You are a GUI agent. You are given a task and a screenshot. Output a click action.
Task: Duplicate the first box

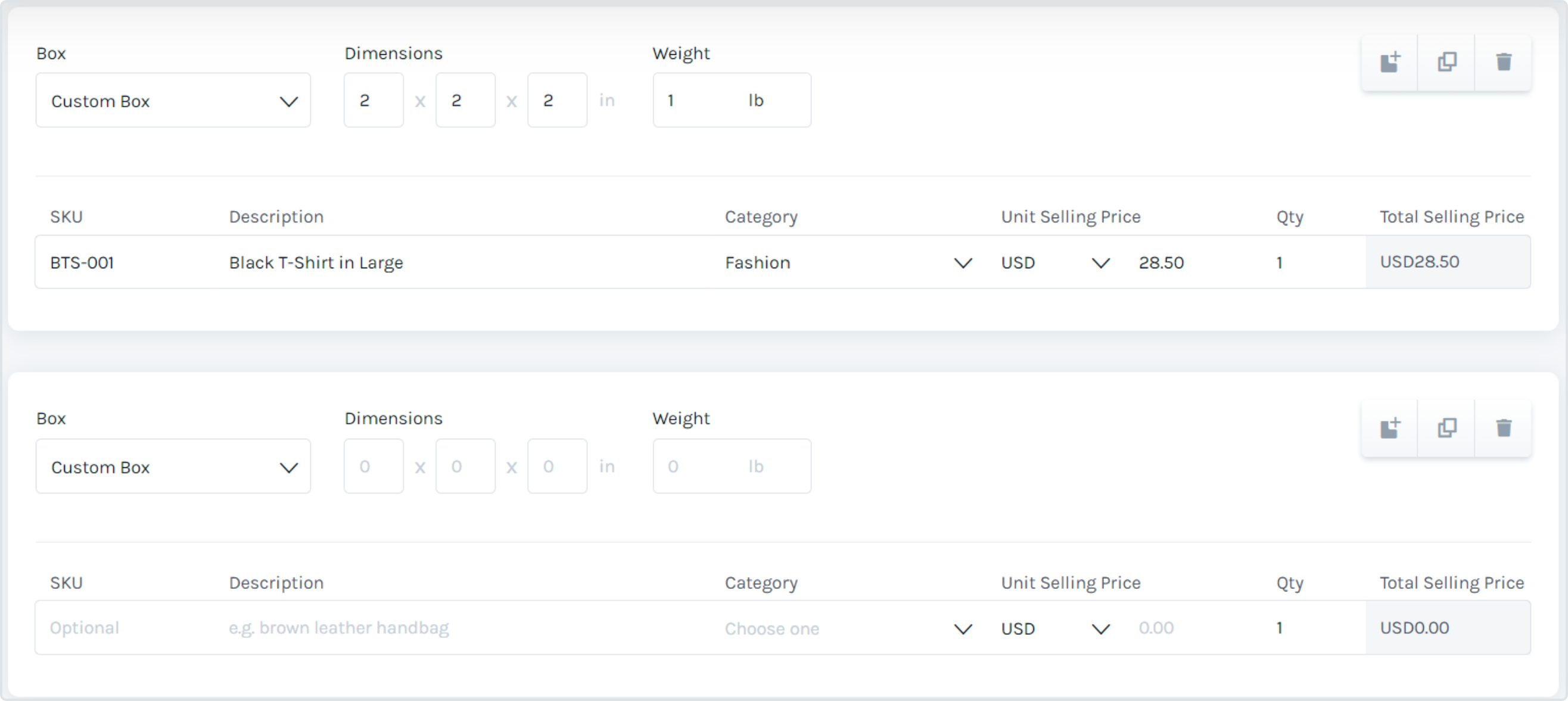pyautogui.click(x=1447, y=62)
